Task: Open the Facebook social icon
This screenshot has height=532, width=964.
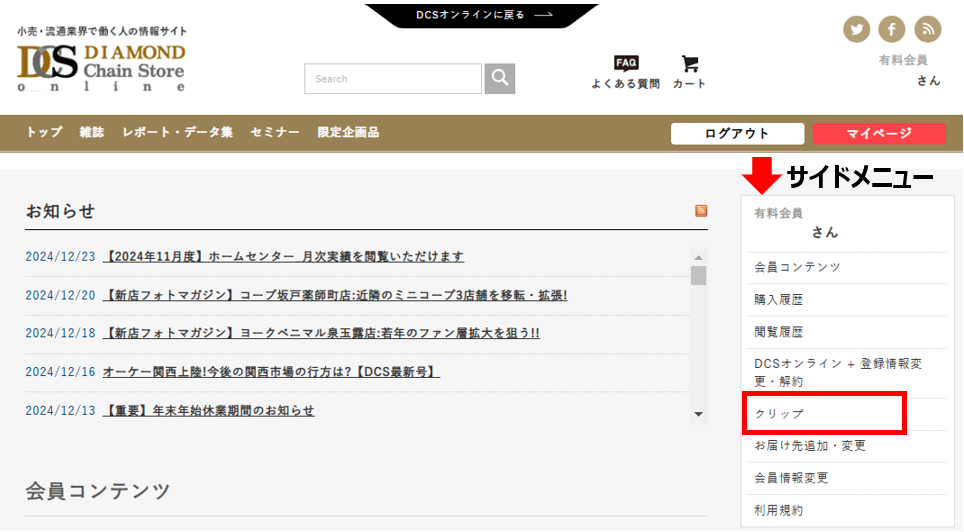Action: click(x=892, y=30)
